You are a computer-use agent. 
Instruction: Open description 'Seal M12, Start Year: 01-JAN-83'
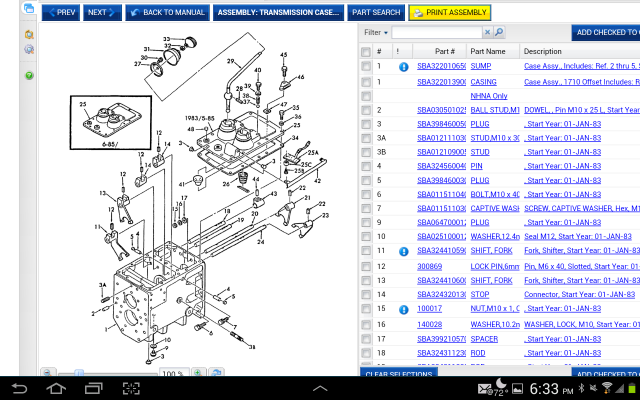pos(578,237)
